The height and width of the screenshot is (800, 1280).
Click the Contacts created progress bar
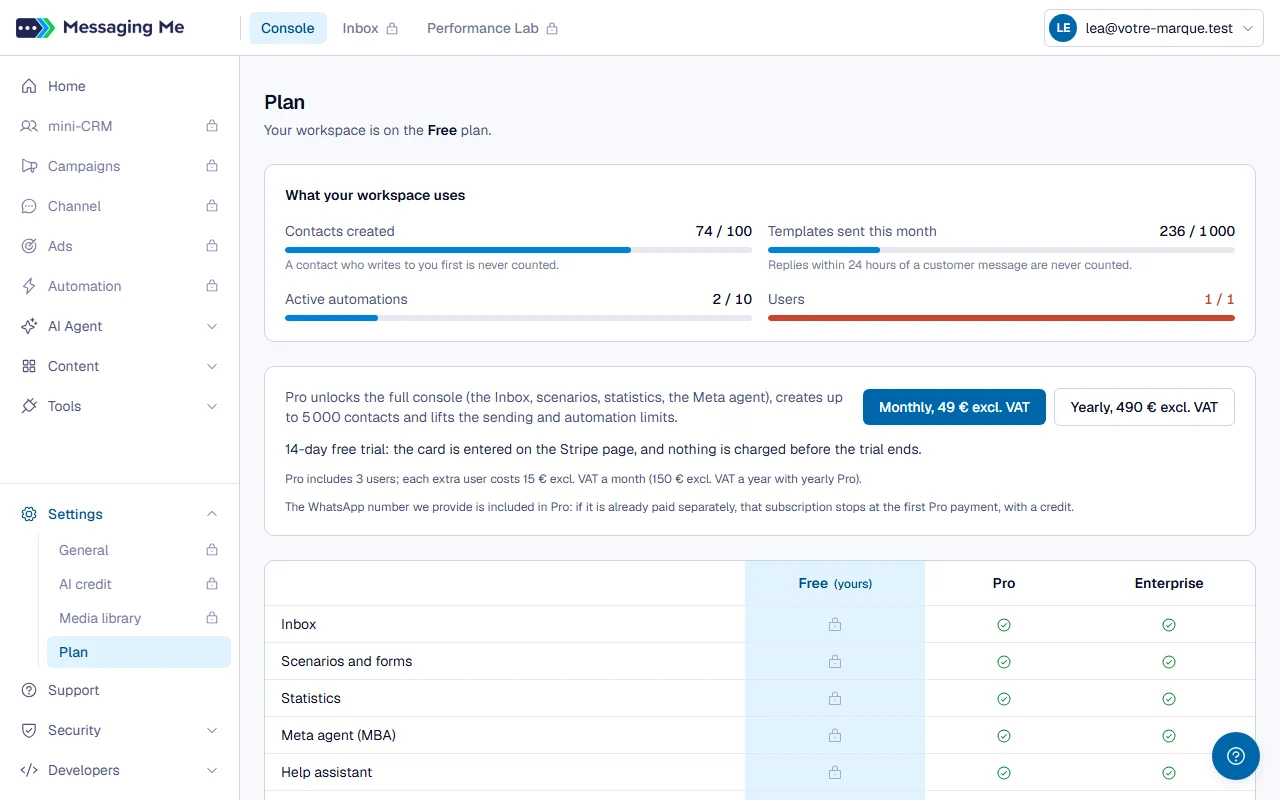(x=518, y=250)
